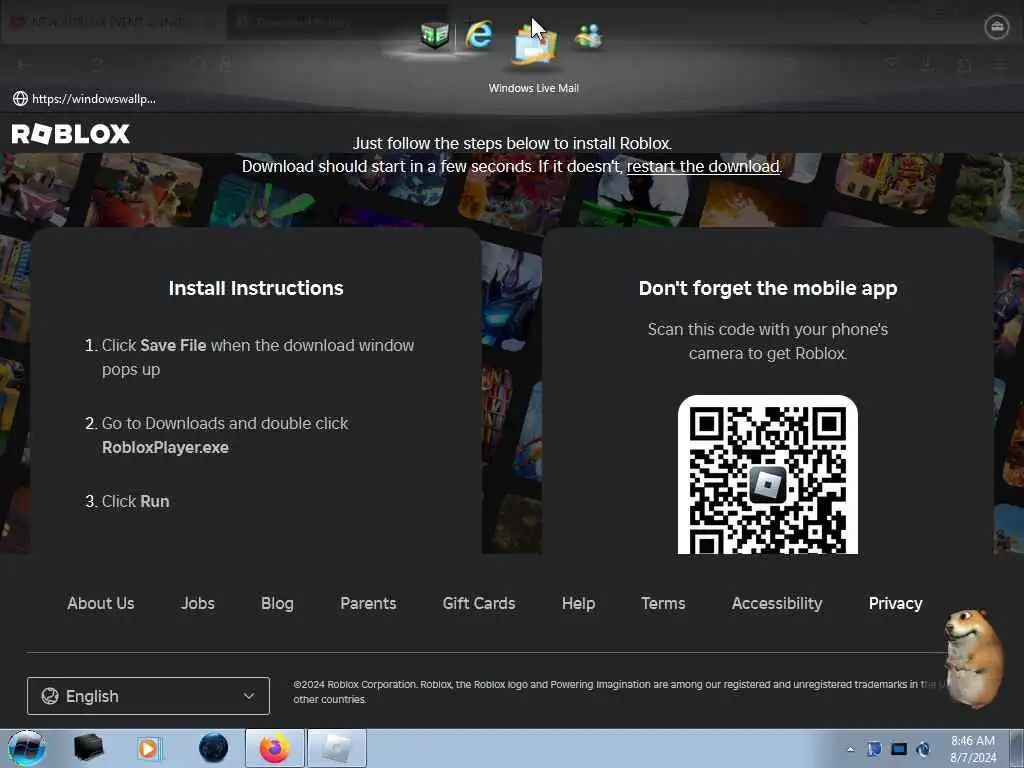The height and width of the screenshot is (768, 1024).
Task: Click the Roblox QR code
Action: point(768,475)
